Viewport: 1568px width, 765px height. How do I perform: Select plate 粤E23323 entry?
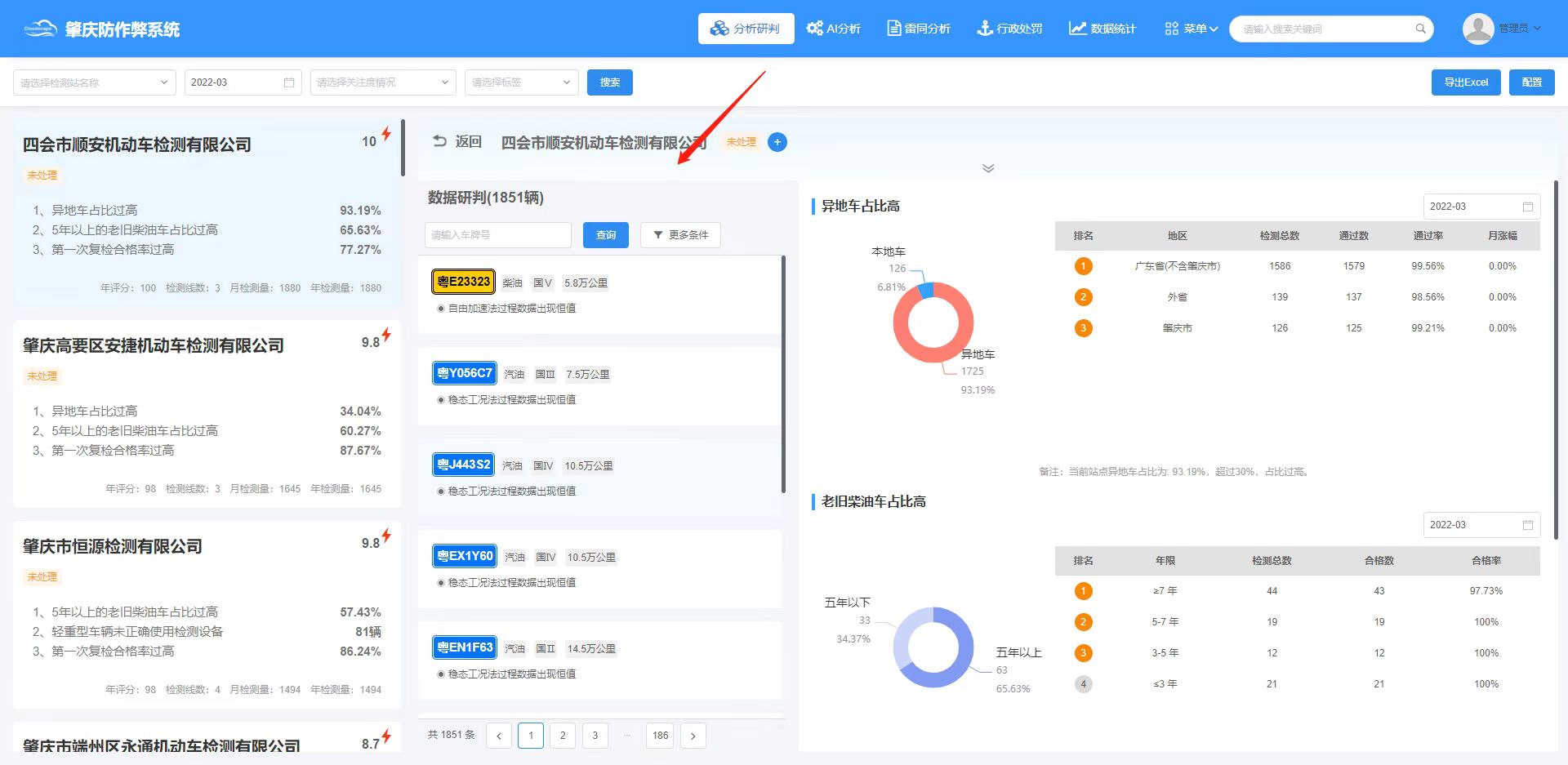(x=463, y=282)
